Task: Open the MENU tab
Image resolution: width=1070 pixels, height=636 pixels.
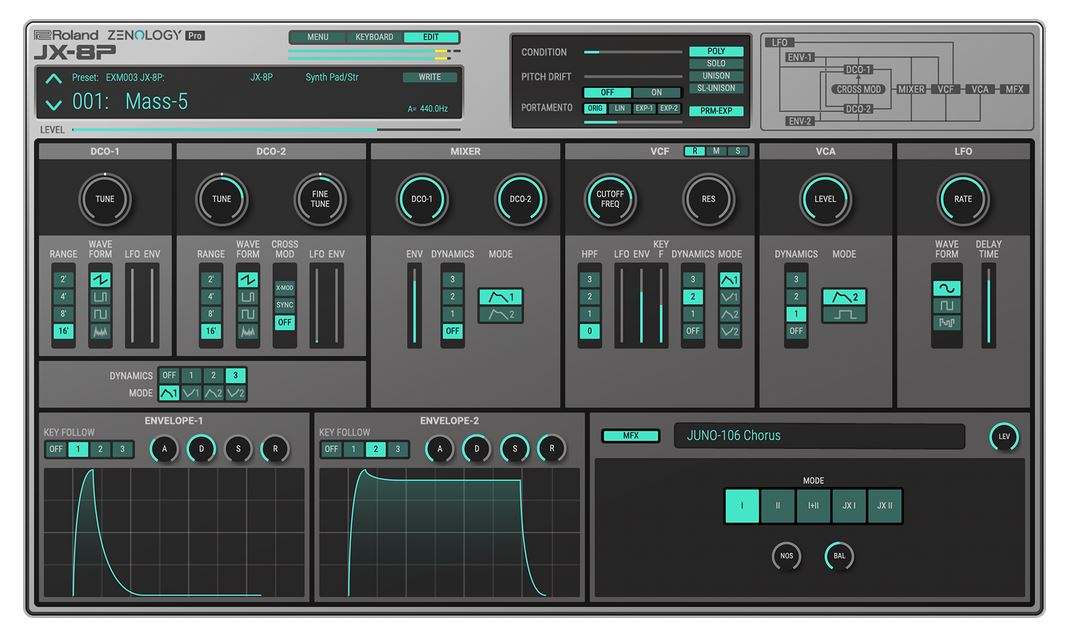Action: pos(318,37)
